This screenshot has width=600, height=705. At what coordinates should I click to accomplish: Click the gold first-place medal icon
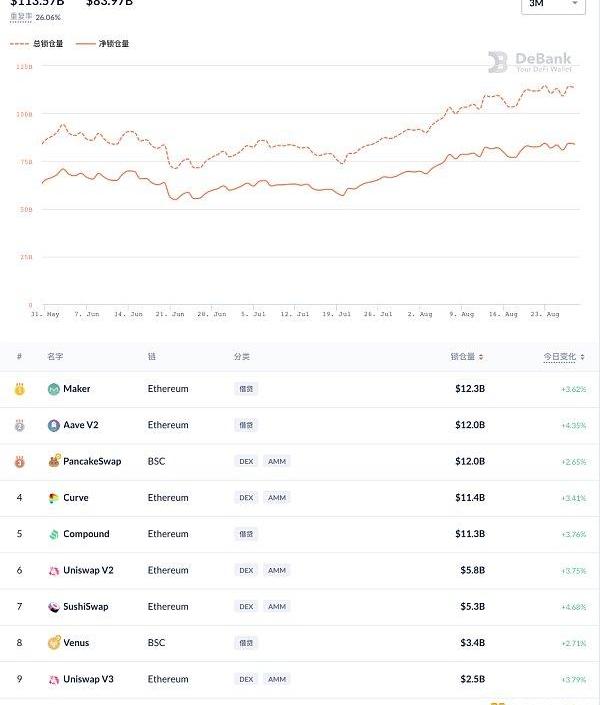pos(19,389)
